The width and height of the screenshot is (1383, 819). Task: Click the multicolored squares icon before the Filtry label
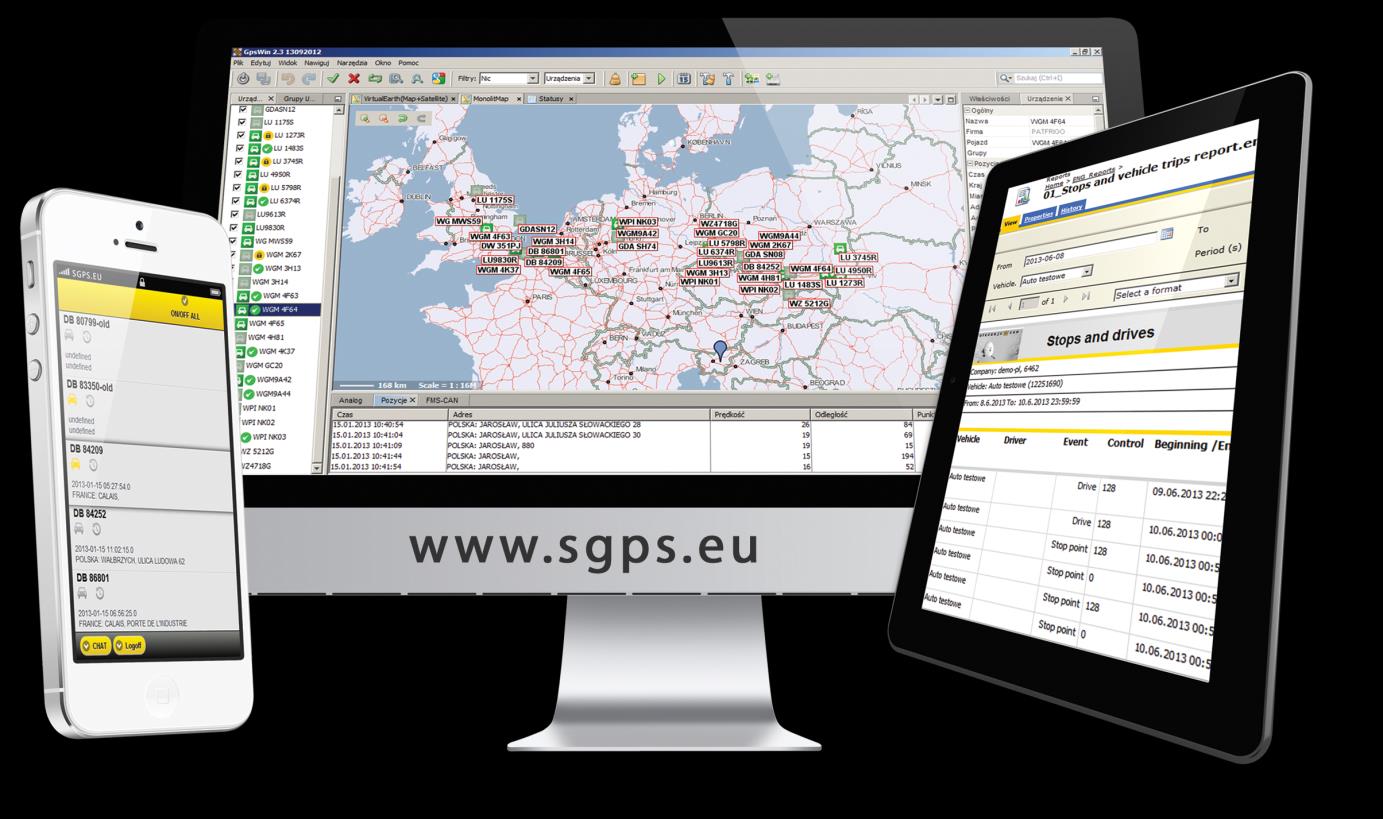pyautogui.click(x=438, y=78)
